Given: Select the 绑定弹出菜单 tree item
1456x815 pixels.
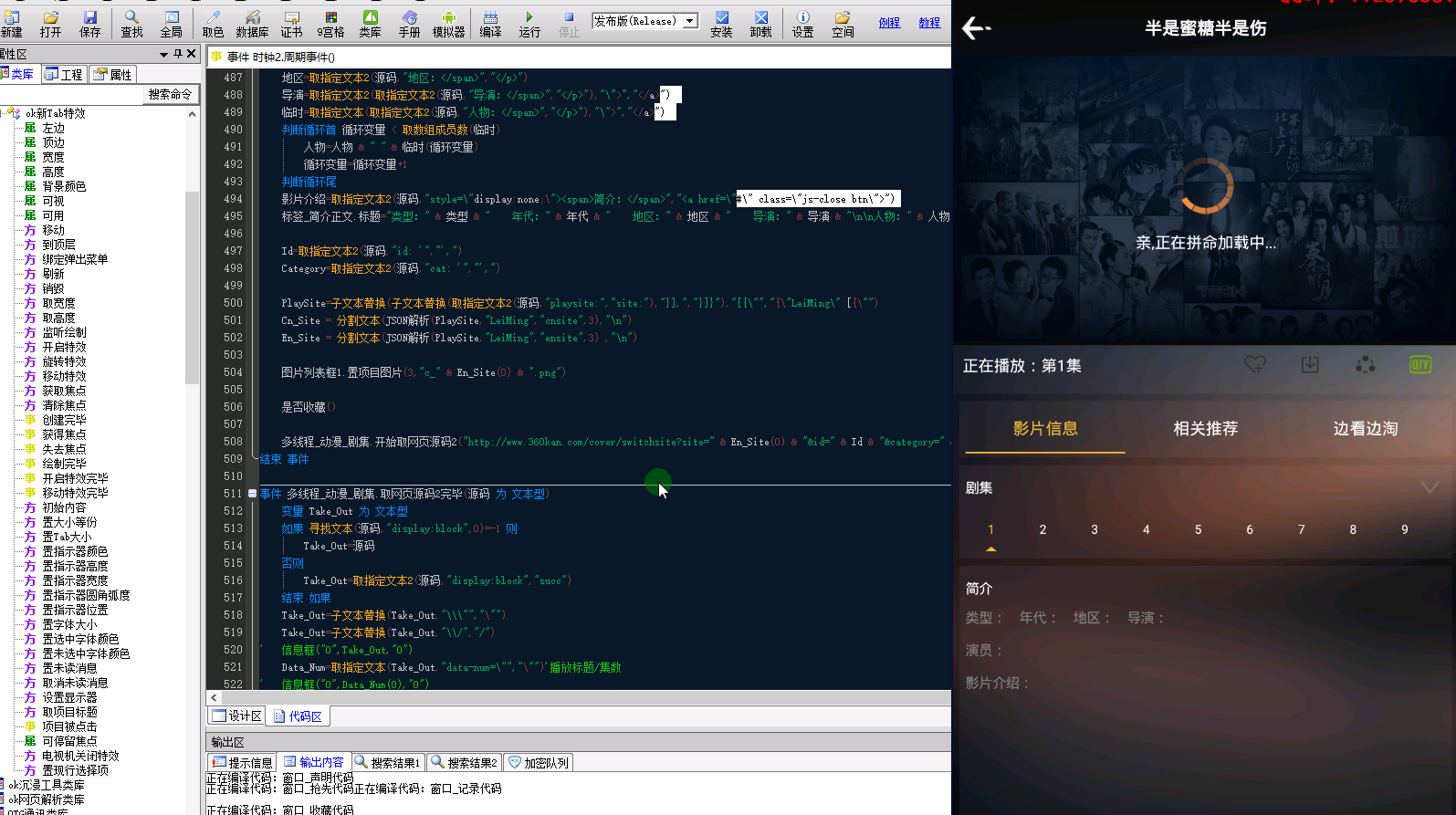Looking at the screenshot, I should tap(75, 259).
